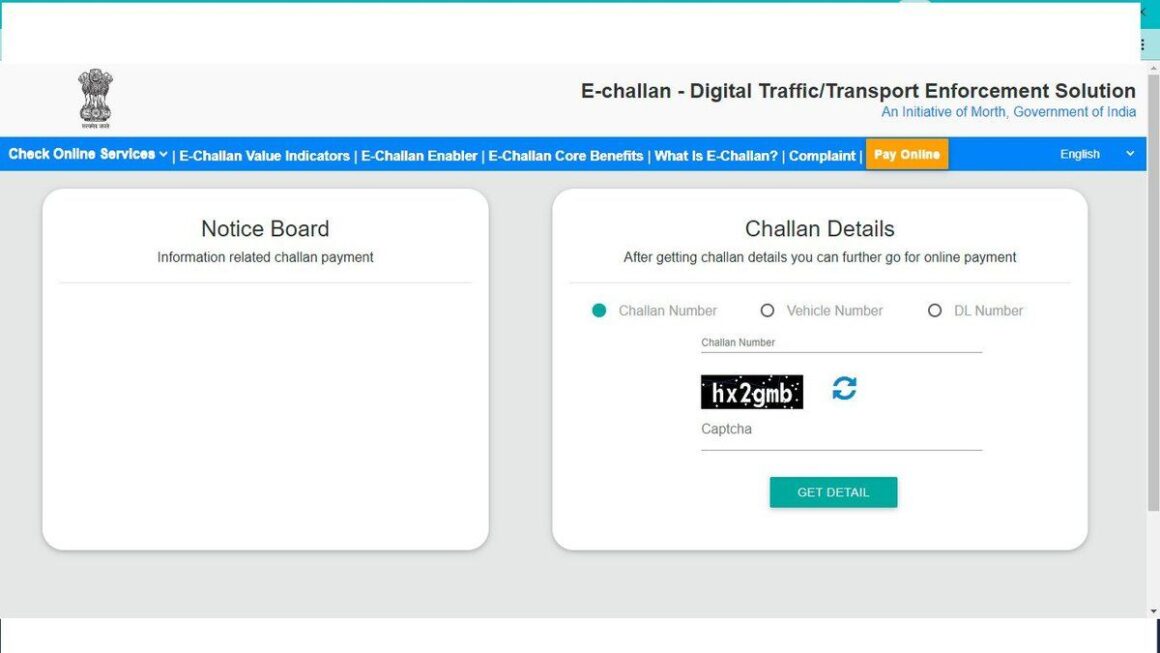Click the chevron next to Check Online Services
The height and width of the screenshot is (653, 1160).
click(x=163, y=154)
